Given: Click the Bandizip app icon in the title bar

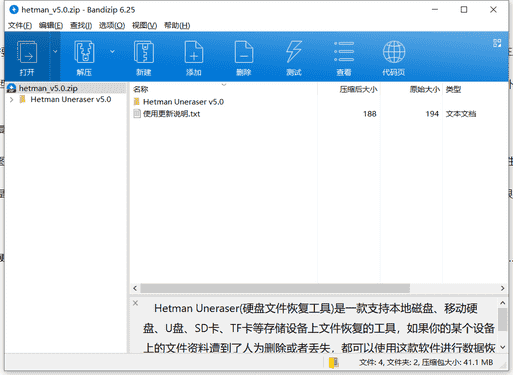Looking at the screenshot, I should (14, 10).
